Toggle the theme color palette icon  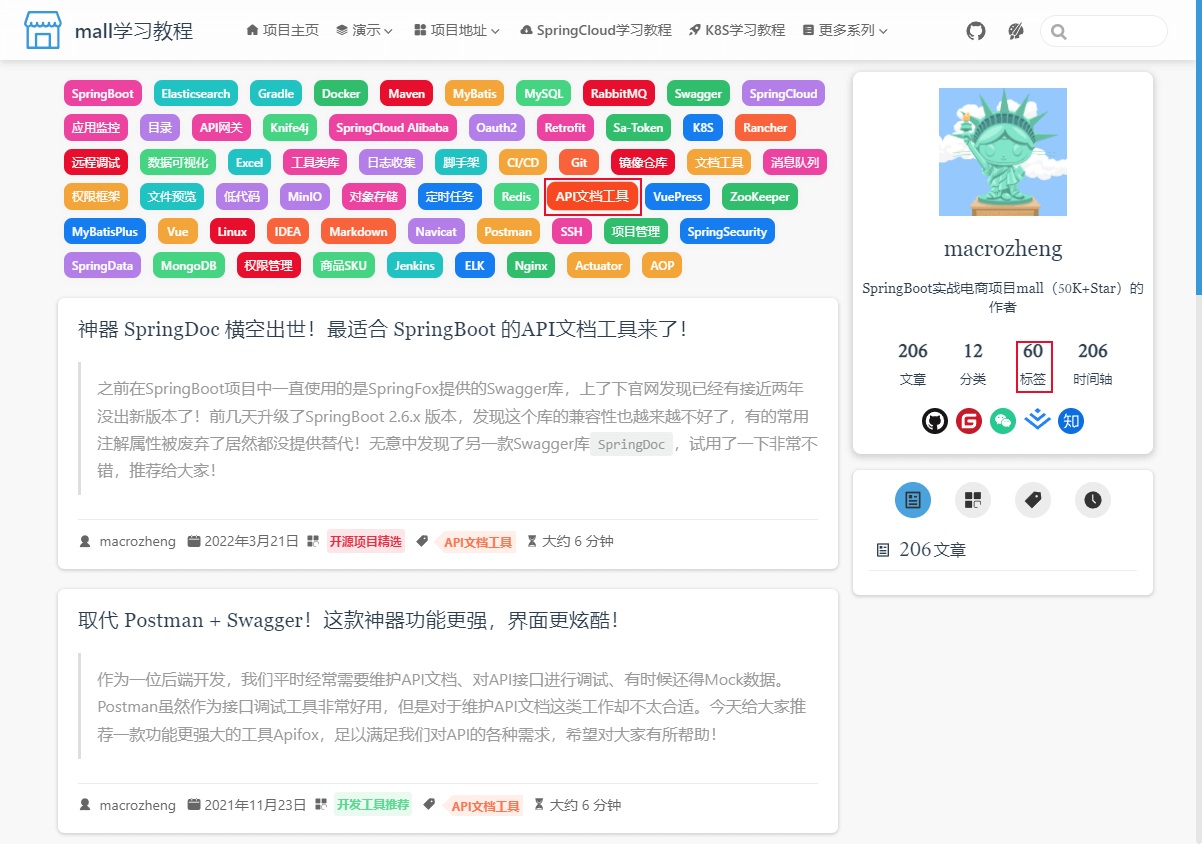click(x=1016, y=31)
